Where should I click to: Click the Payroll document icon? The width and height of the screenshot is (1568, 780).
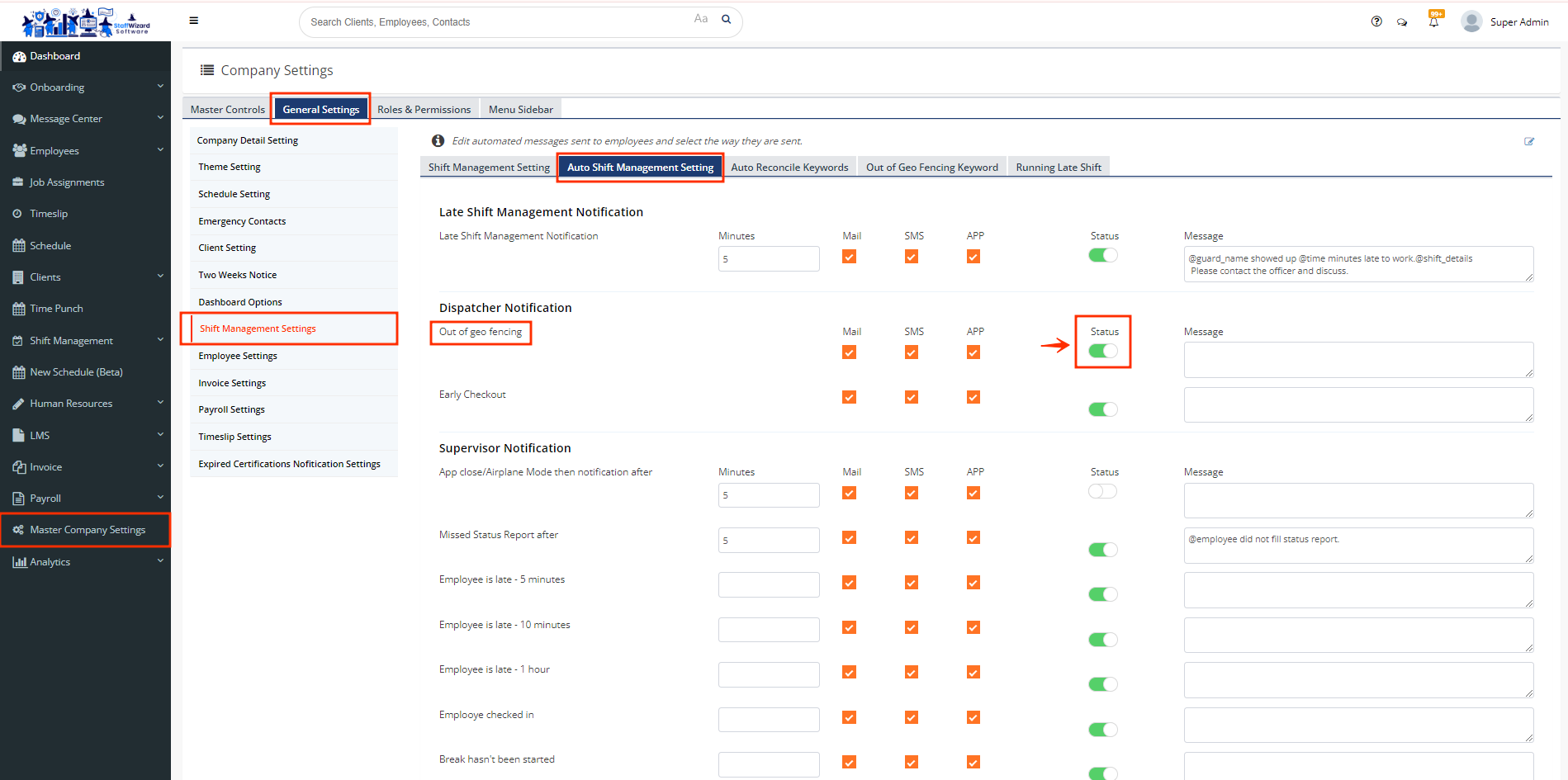coord(18,499)
